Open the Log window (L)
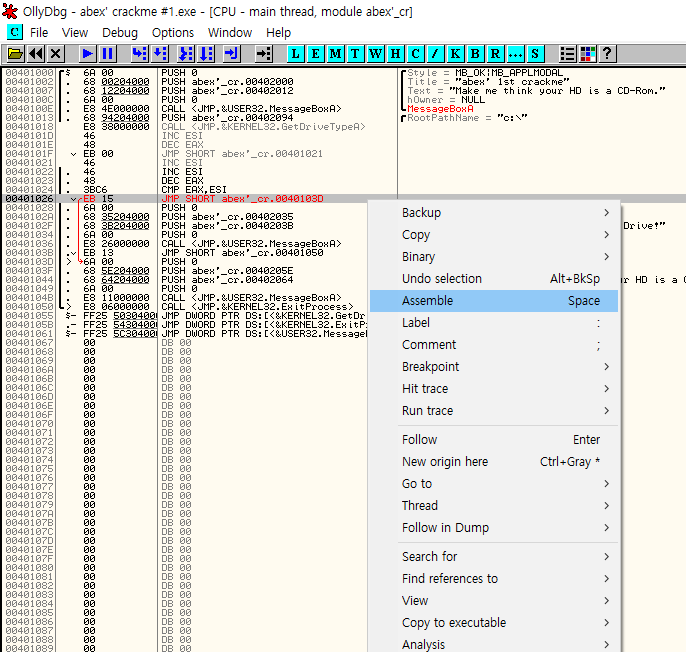The height and width of the screenshot is (652, 686). pyautogui.click(x=296, y=54)
